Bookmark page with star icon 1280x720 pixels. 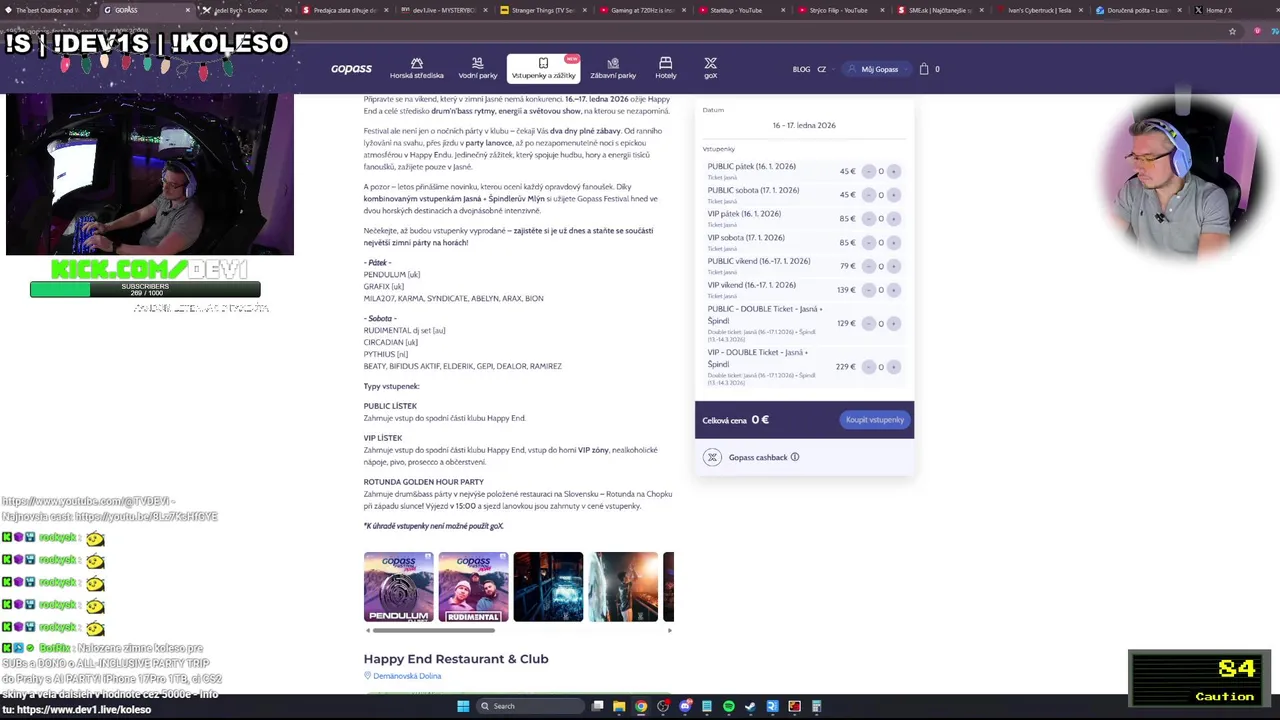[1232, 31]
